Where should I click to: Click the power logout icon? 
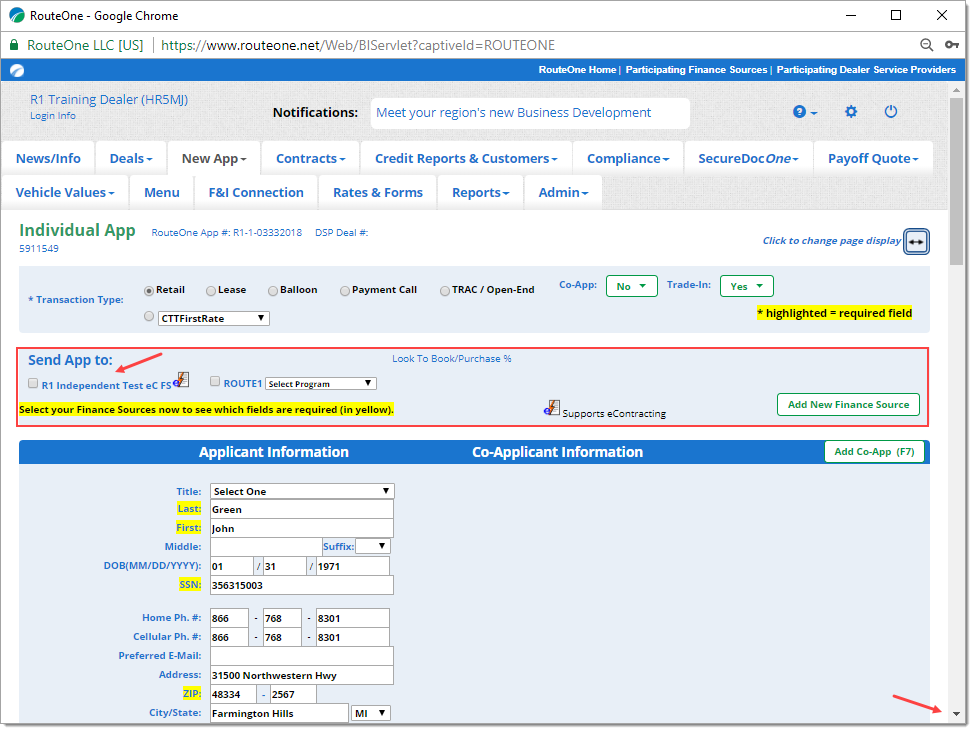(890, 112)
